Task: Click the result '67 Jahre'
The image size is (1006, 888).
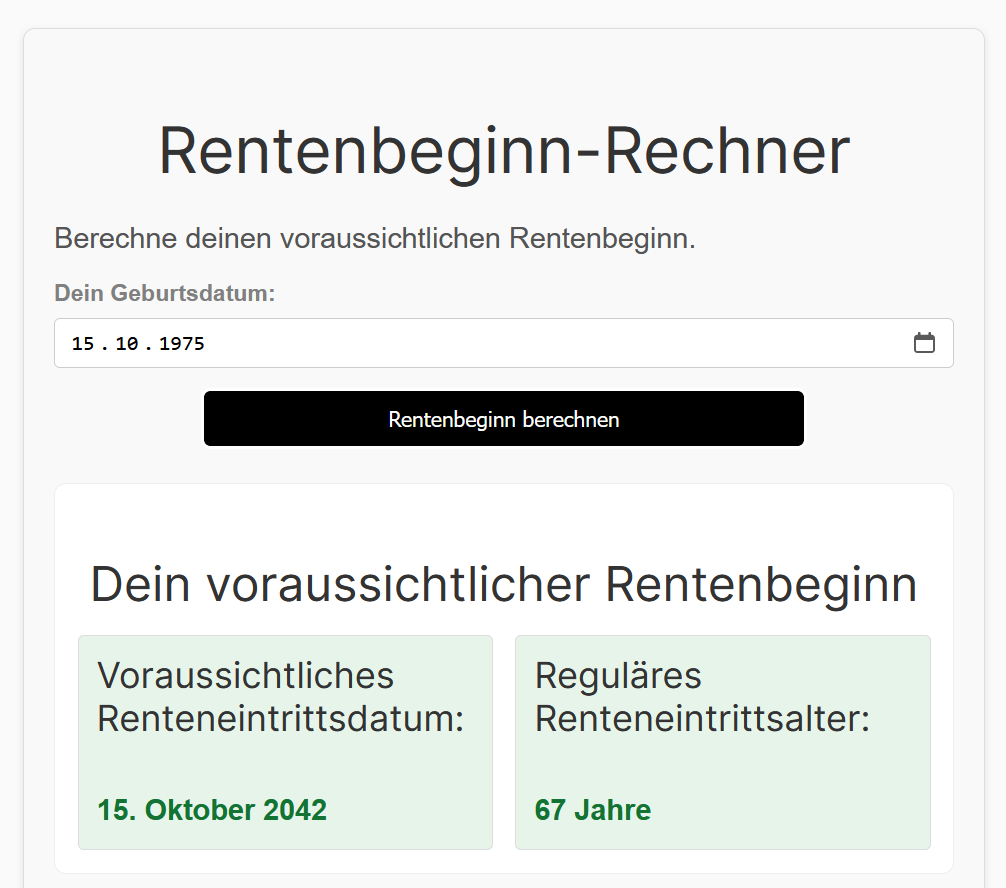Action: point(593,810)
